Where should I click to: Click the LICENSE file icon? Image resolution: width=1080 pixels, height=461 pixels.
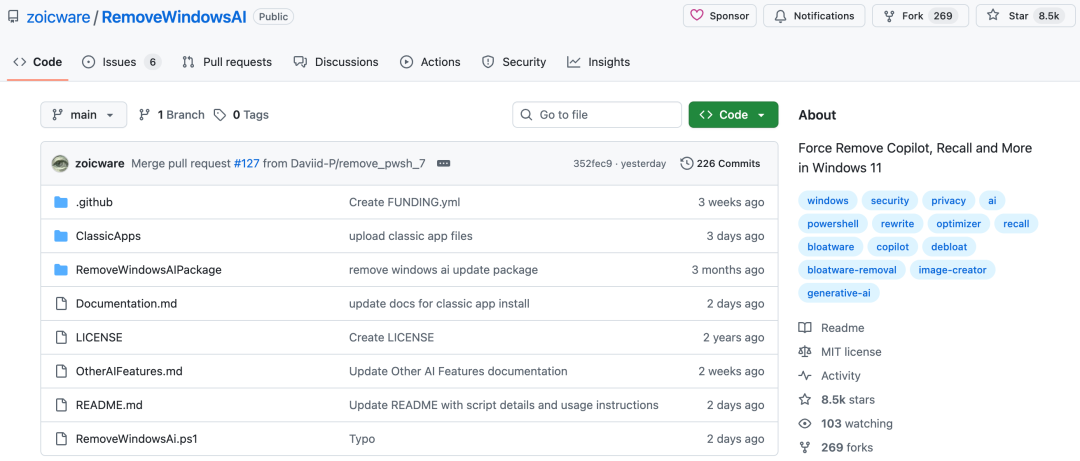tap(60, 337)
